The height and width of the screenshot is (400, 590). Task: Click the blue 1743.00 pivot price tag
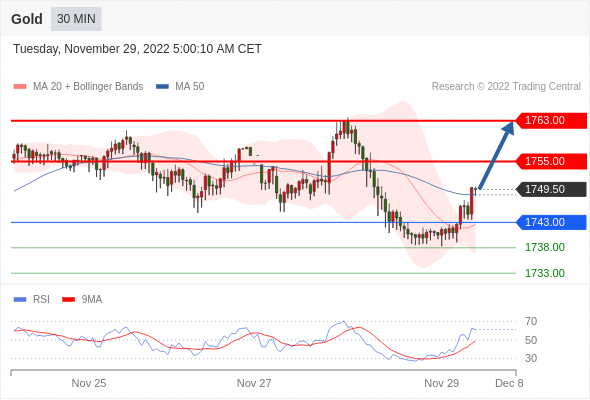tap(550, 222)
